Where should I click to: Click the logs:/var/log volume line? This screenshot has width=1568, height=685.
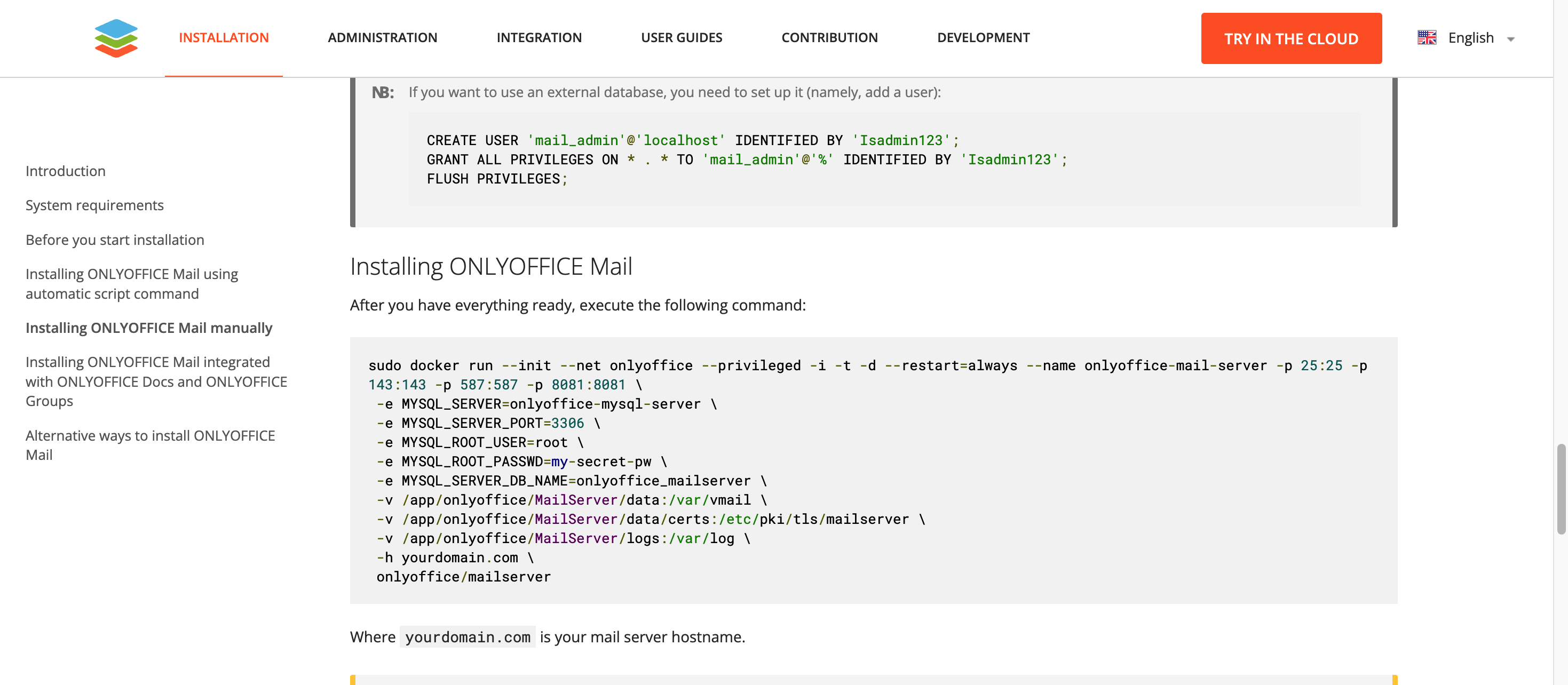[x=563, y=538]
